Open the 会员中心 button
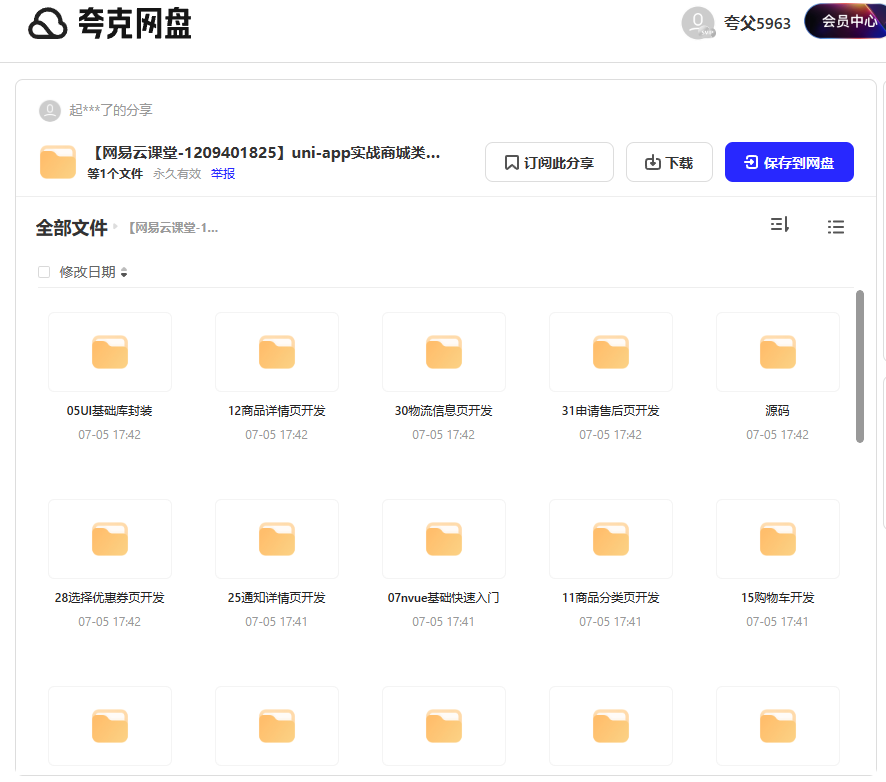The image size is (886, 782). (x=845, y=21)
